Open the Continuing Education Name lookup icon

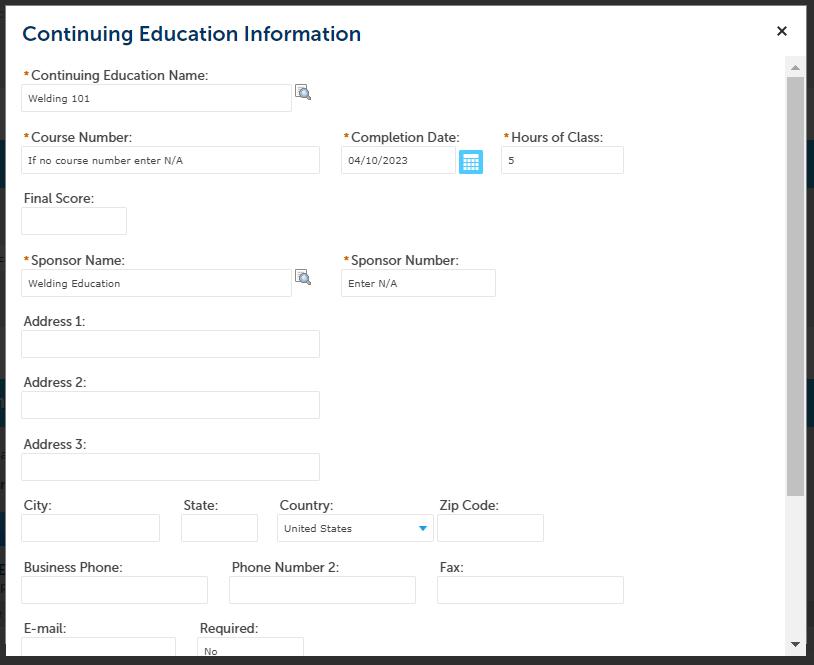pos(303,93)
